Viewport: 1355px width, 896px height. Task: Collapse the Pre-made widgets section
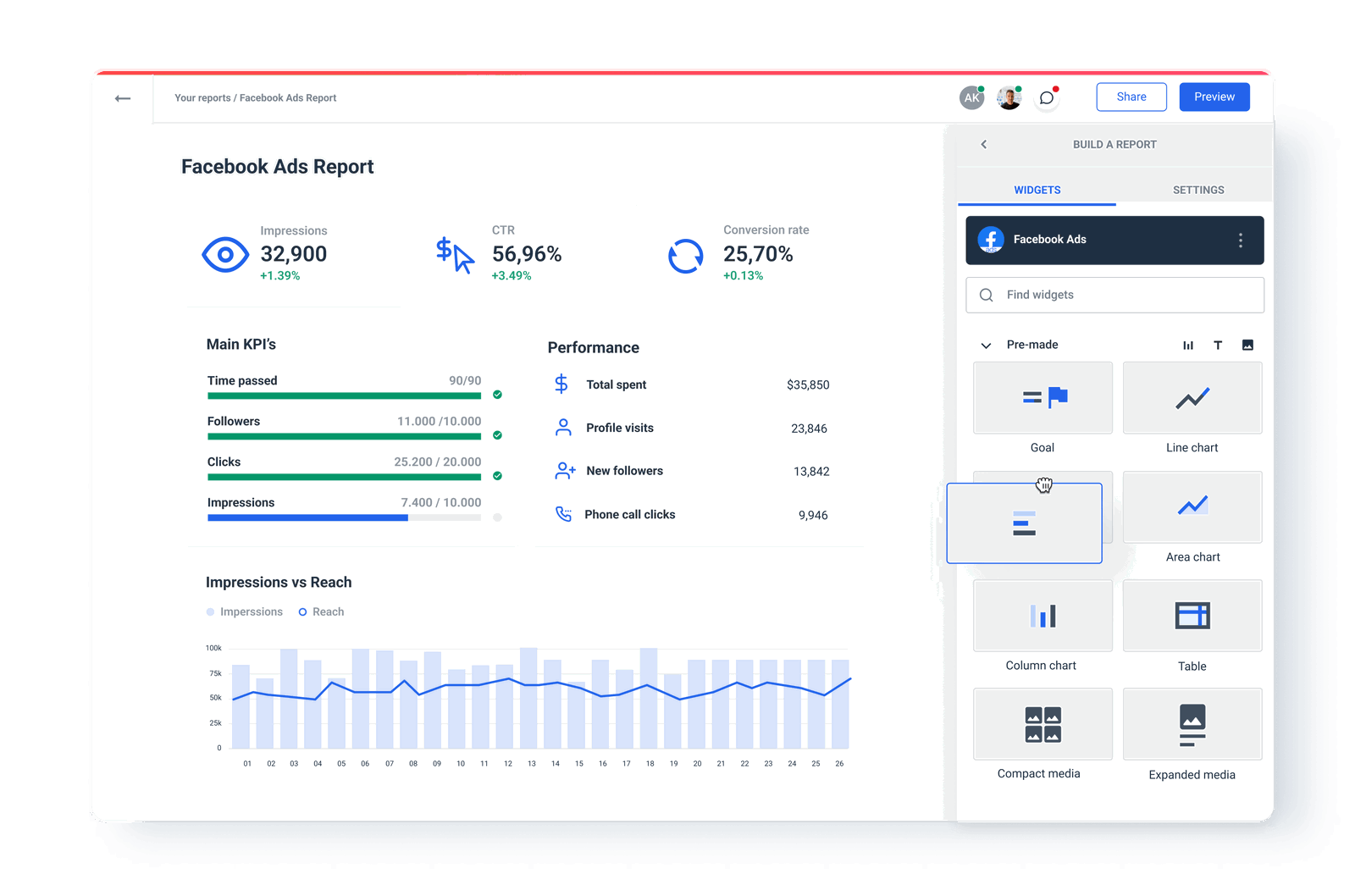pos(985,345)
